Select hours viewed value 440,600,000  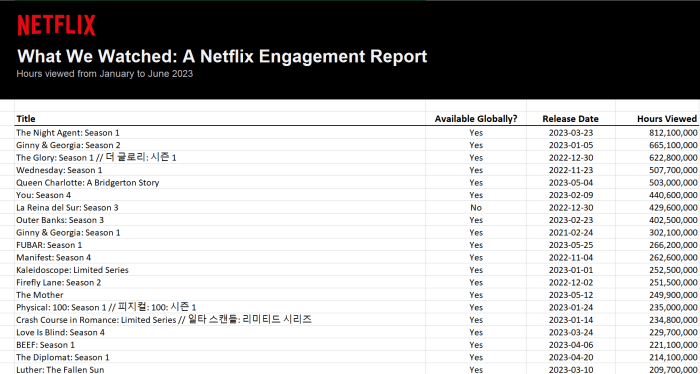point(673,195)
